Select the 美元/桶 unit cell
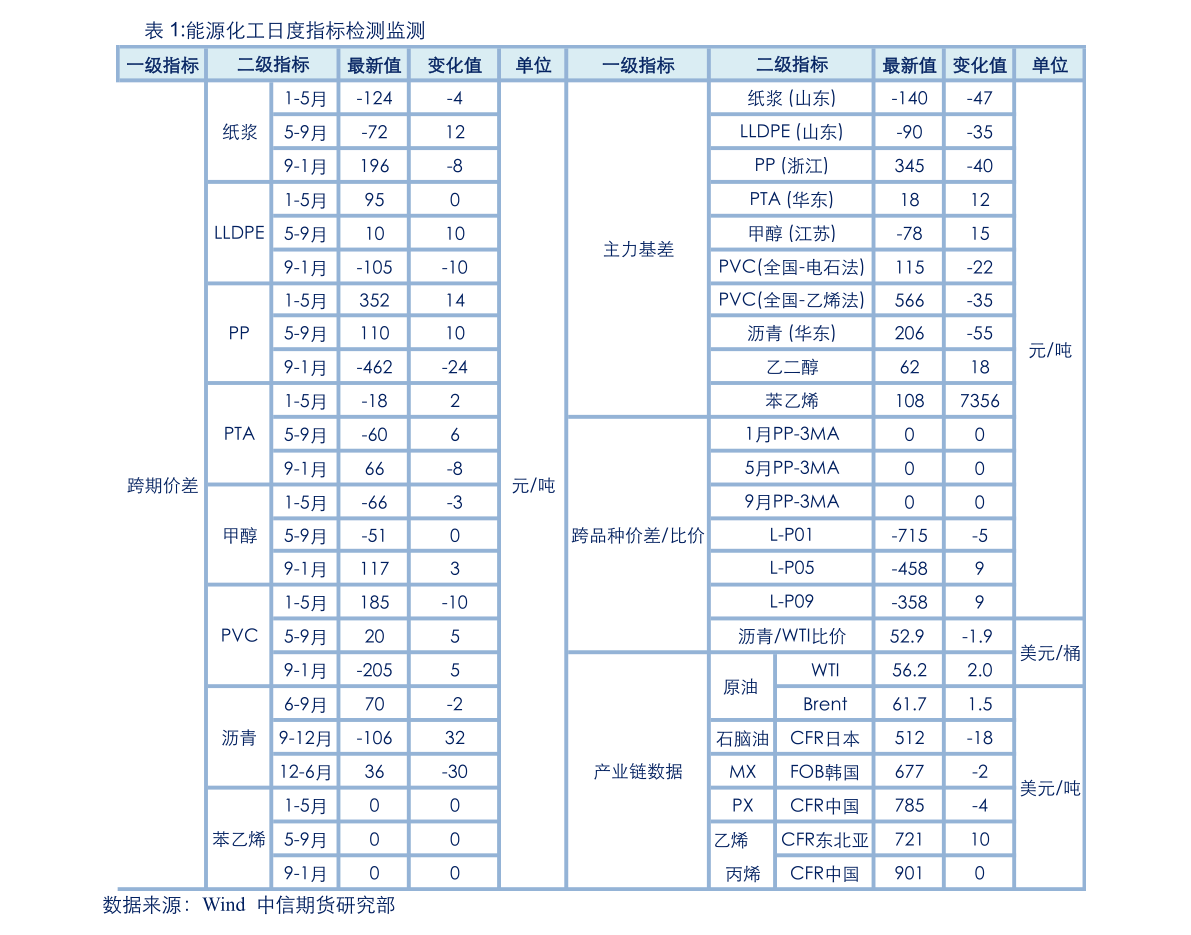 1049,653
